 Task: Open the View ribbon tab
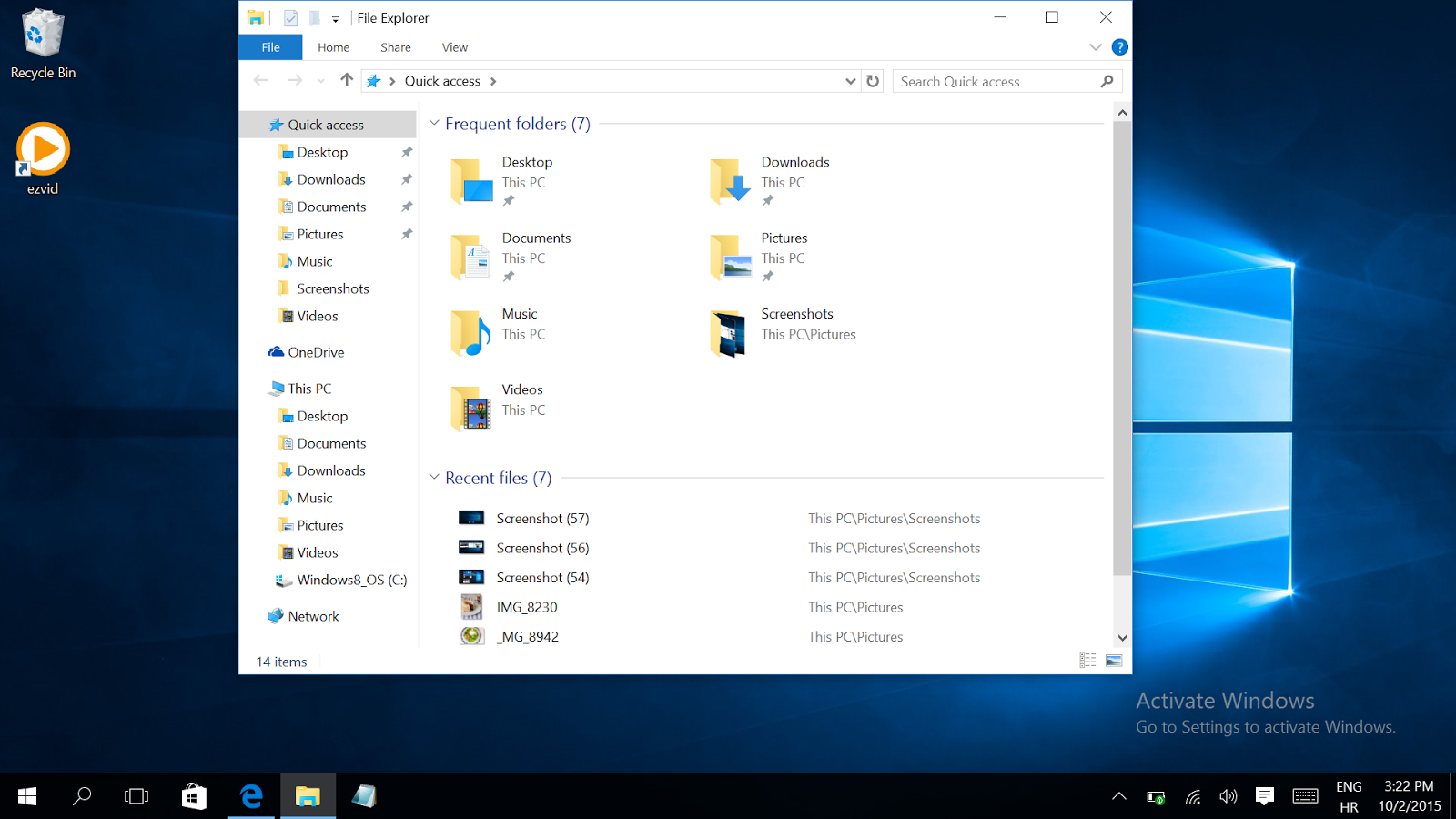tap(454, 47)
